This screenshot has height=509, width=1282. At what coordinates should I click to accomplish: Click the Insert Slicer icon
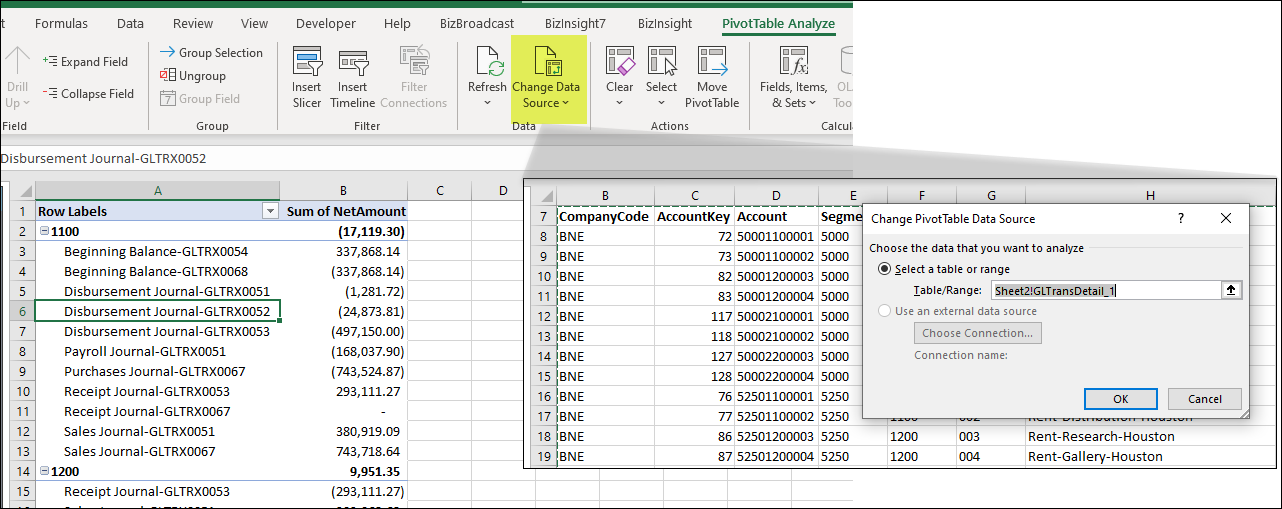coord(307,62)
